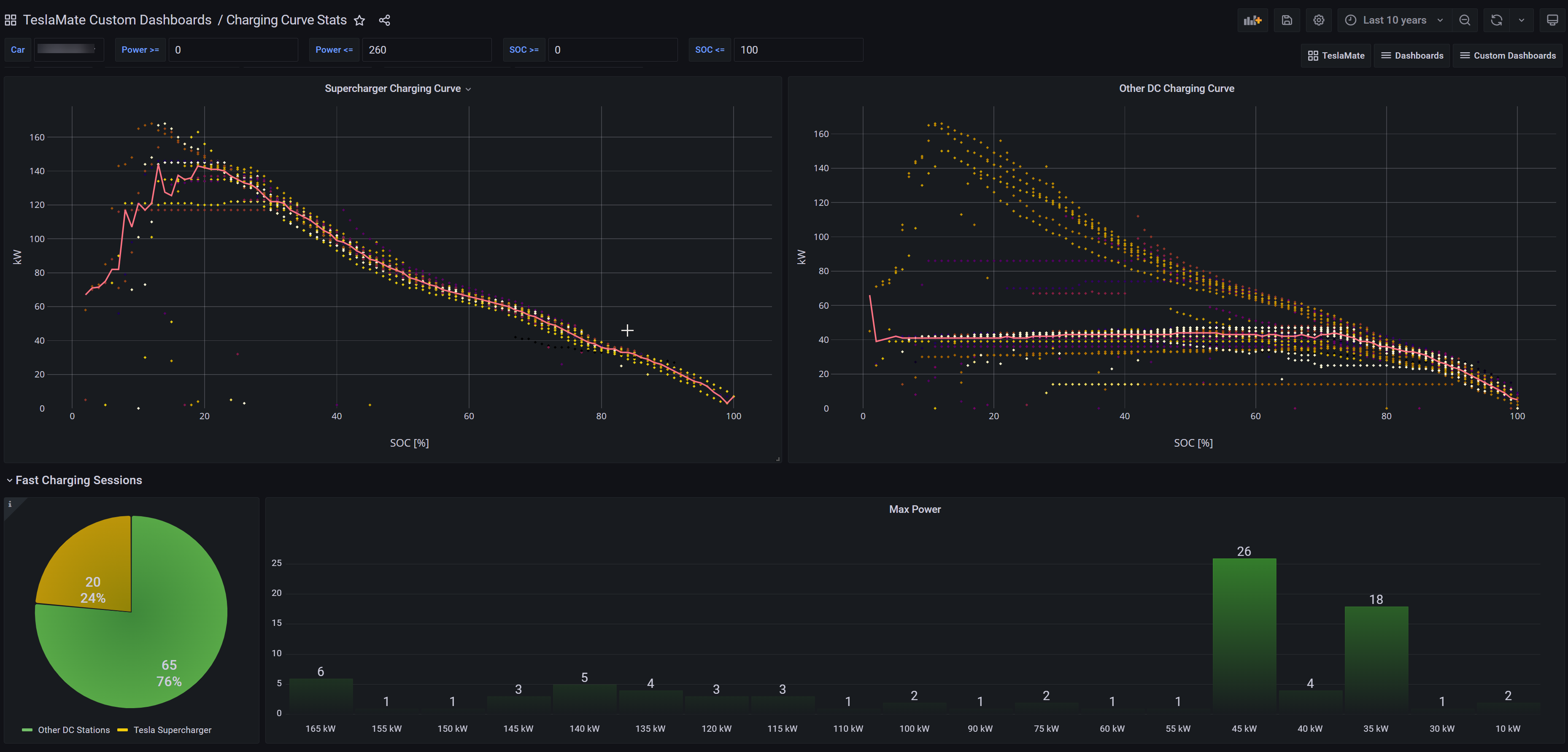Refresh the dashboard
The width and height of the screenshot is (1568, 752).
tap(1496, 20)
